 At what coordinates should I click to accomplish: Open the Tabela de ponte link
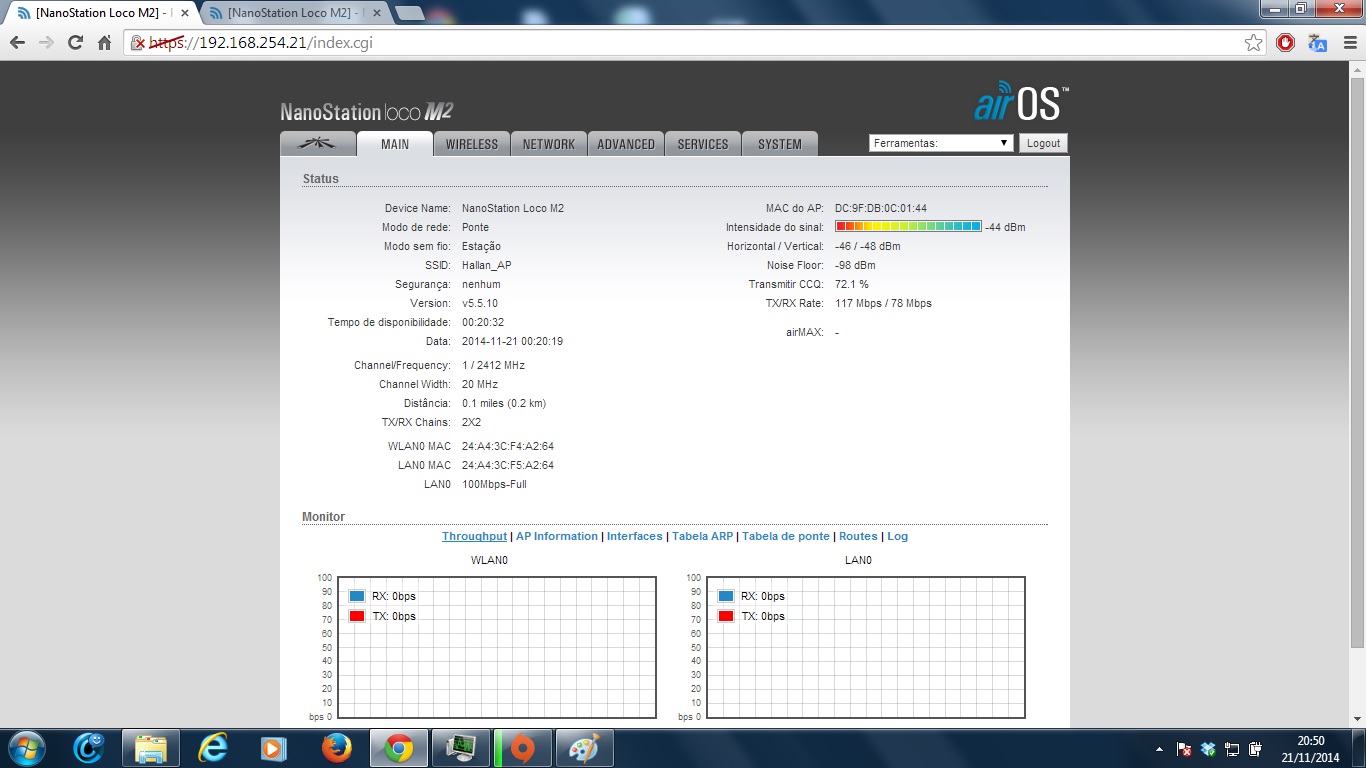pos(786,536)
